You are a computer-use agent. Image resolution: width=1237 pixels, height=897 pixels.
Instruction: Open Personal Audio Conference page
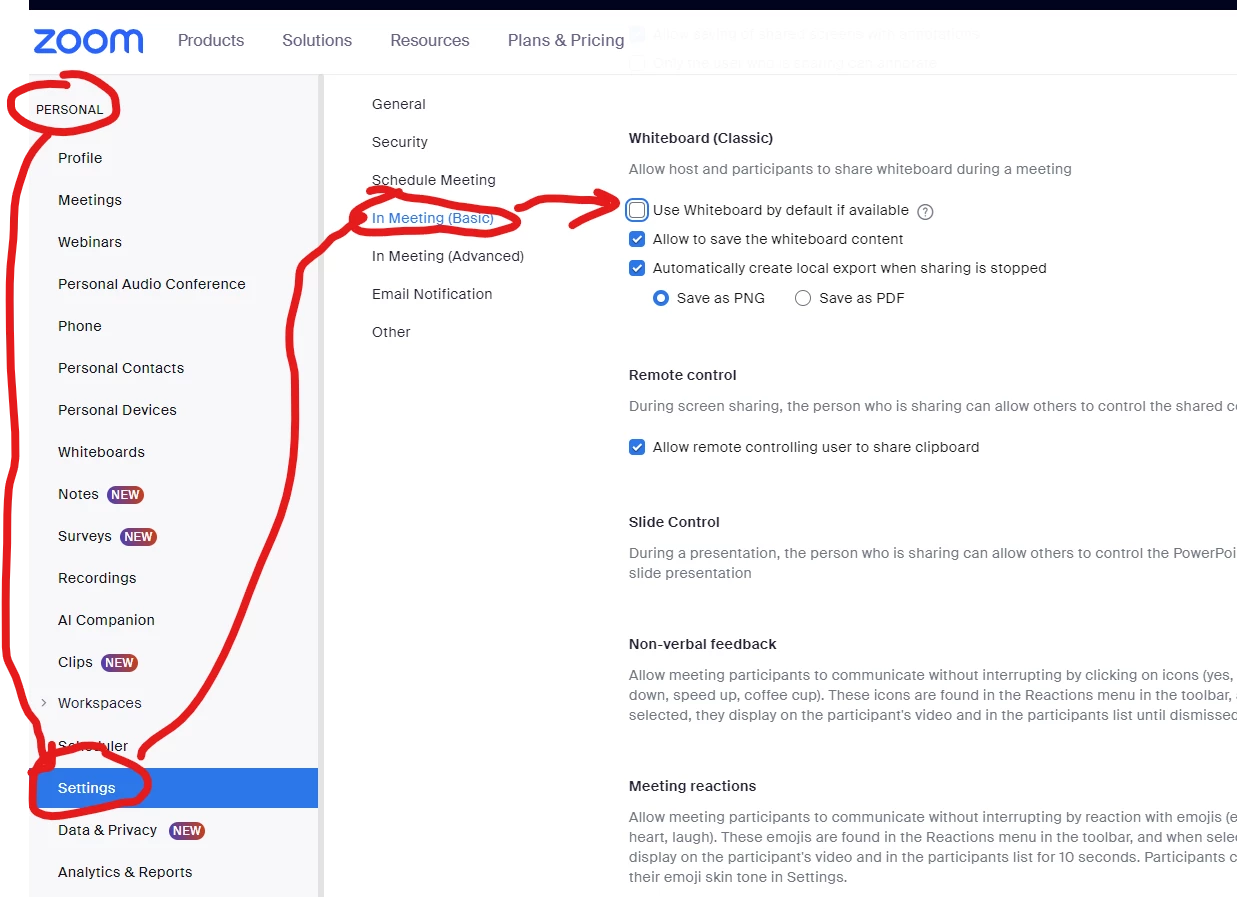152,284
